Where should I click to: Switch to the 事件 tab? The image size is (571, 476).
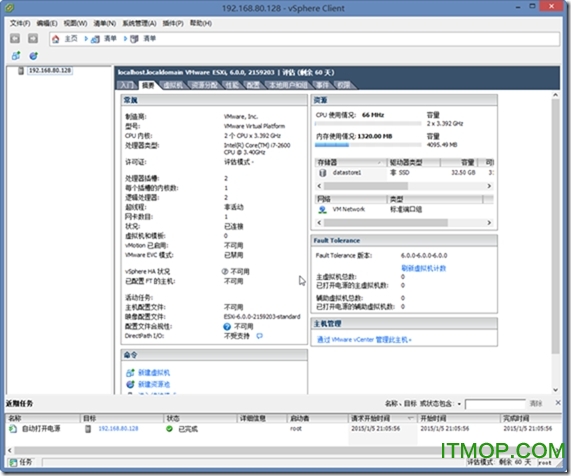[x=322, y=85]
